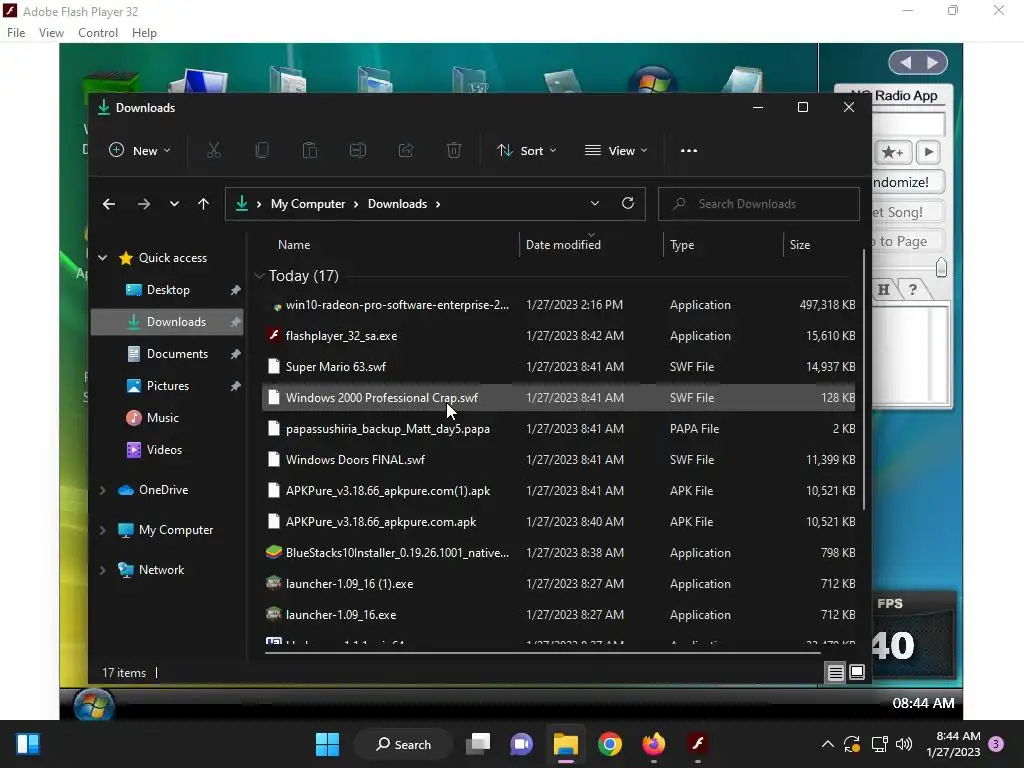Screen dimensions: 1024x768
Task: Open the Control menu in Flash Player
Action: point(98,33)
